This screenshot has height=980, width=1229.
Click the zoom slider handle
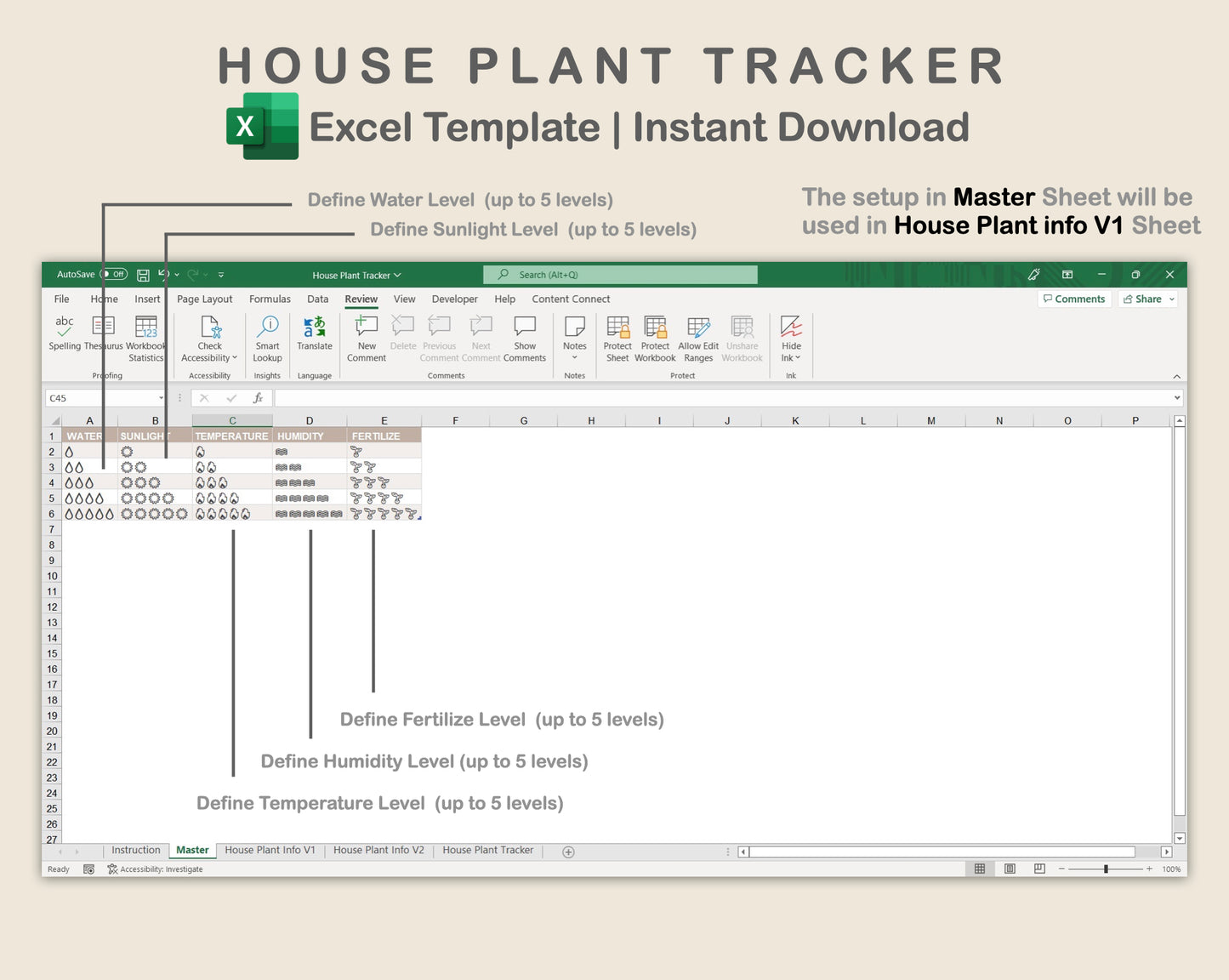(1106, 869)
